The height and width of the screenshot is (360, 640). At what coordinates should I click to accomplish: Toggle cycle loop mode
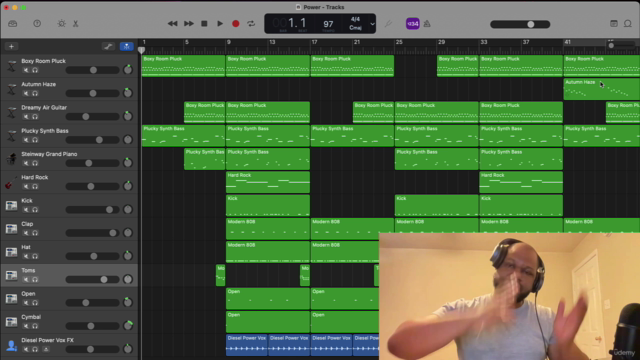(x=251, y=24)
